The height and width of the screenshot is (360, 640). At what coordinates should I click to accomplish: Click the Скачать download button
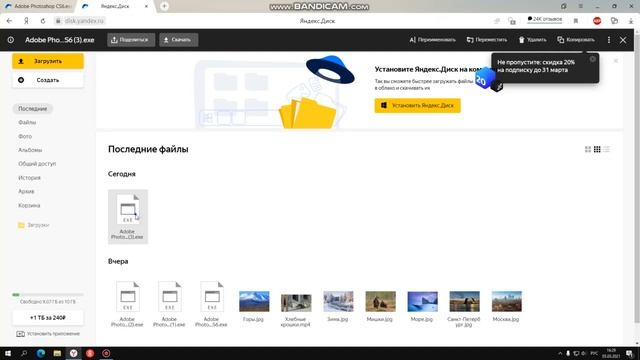[x=179, y=40]
